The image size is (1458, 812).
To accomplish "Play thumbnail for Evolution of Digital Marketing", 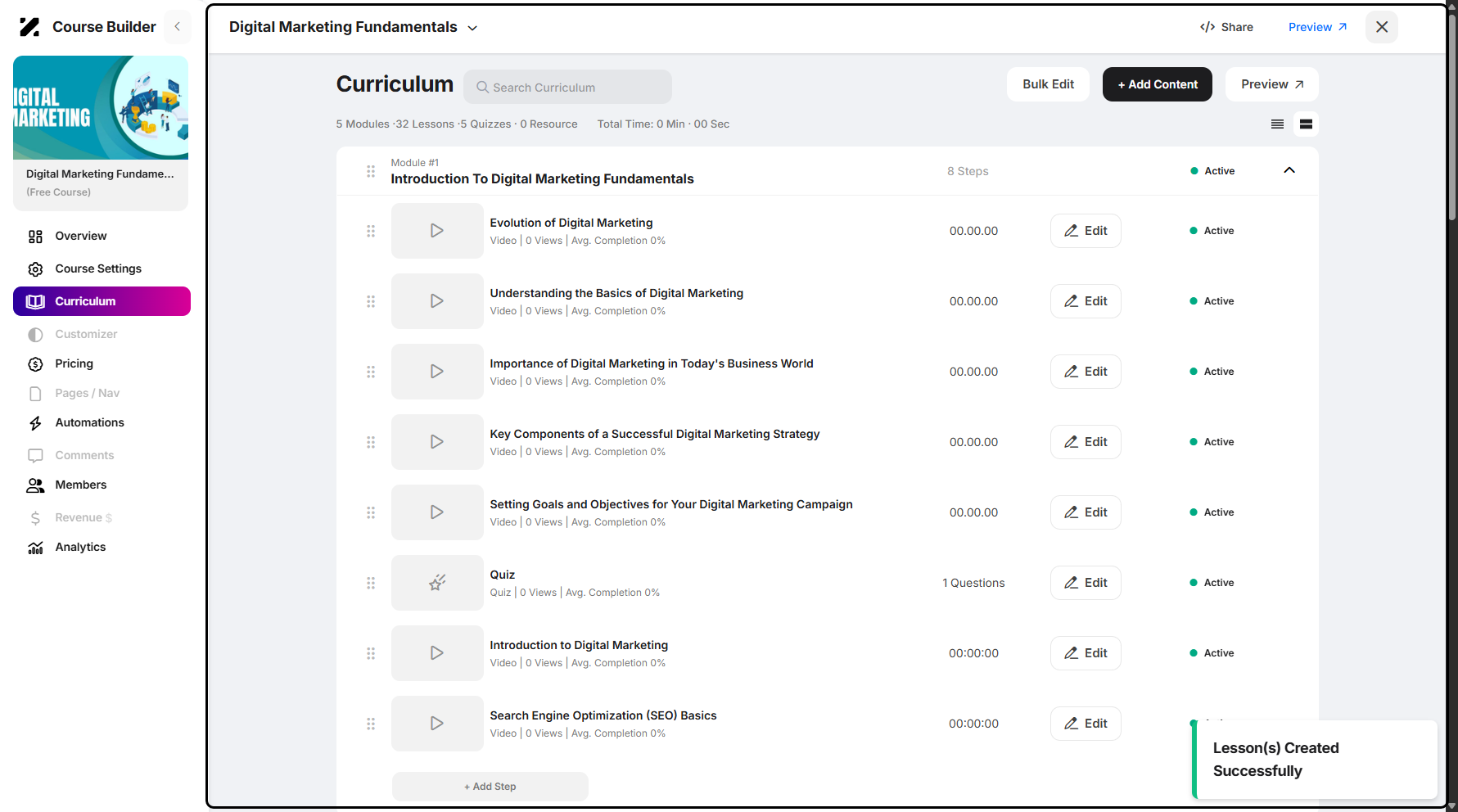I will [437, 231].
